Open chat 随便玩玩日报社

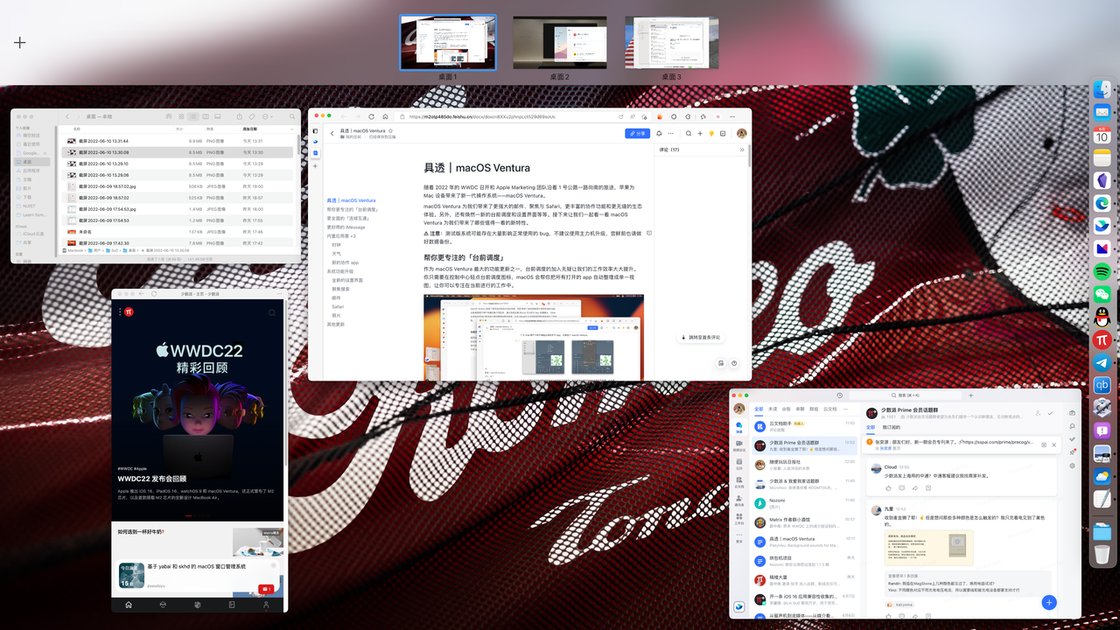[805, 464]
